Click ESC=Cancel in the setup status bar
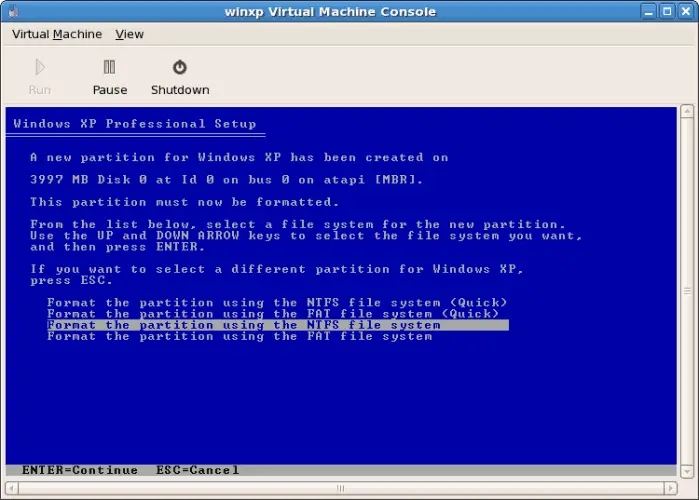This screenshot has width=699, height=500. (x=198, y=470)
